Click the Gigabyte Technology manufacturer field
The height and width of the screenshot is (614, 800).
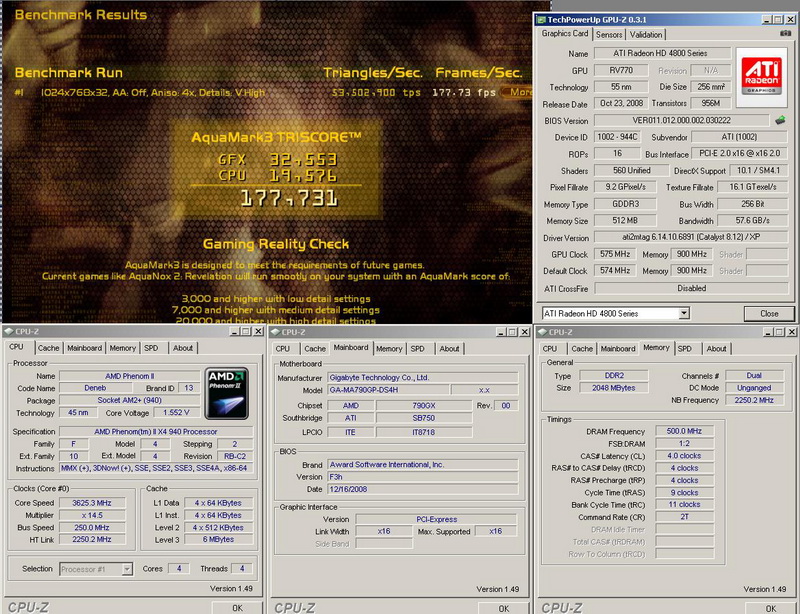coord(422,378)
